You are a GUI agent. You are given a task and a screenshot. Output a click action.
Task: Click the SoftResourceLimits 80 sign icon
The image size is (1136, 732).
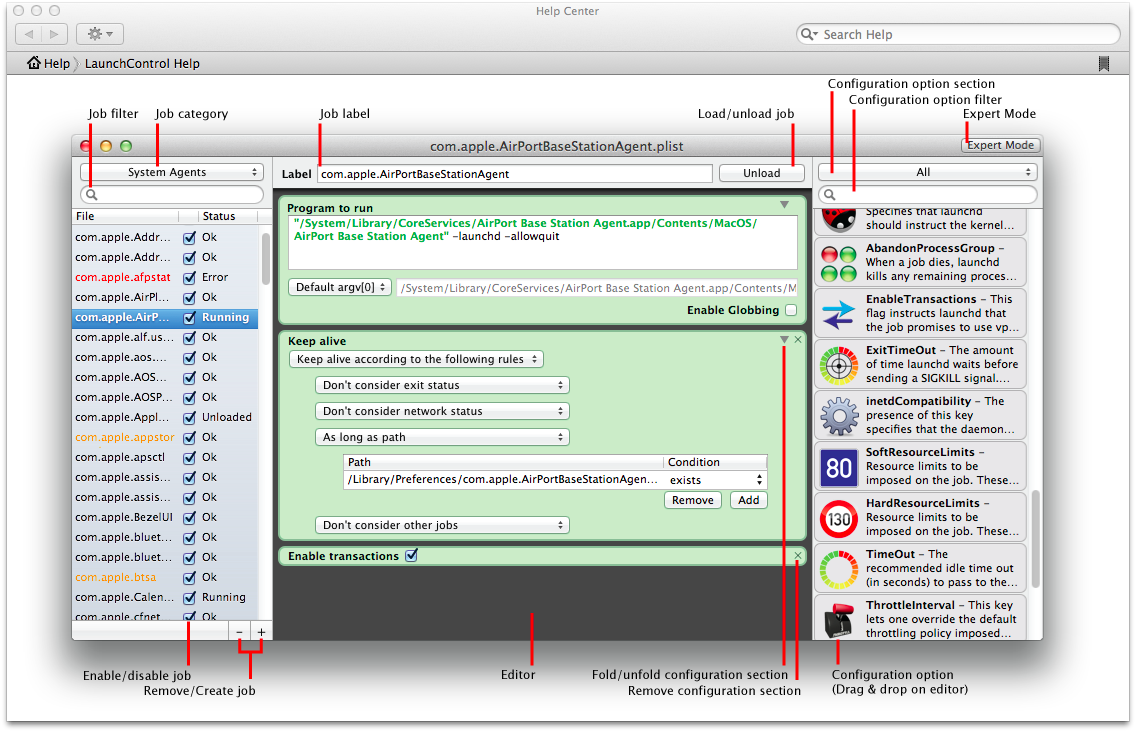pos(838,467)
